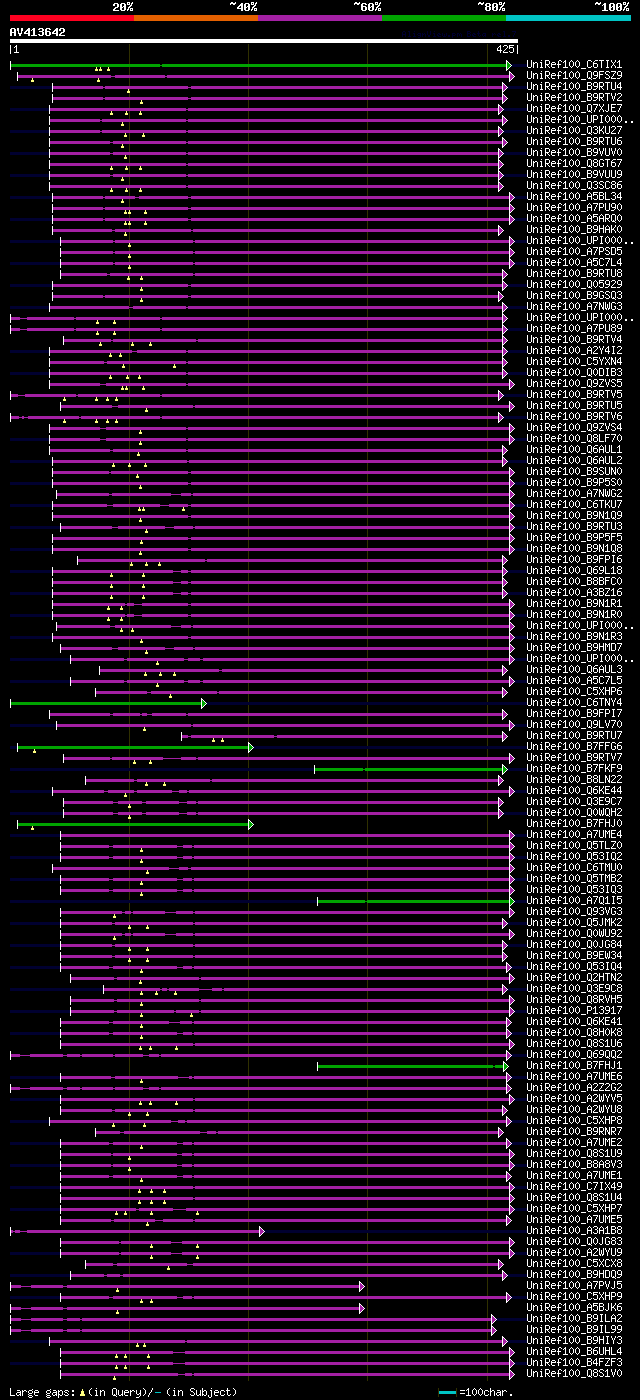The height and width of the screenshot is (1400, 640).
Task: Select the hit label UniRef100_B7FKF9
Action: [x=573, y=768]
